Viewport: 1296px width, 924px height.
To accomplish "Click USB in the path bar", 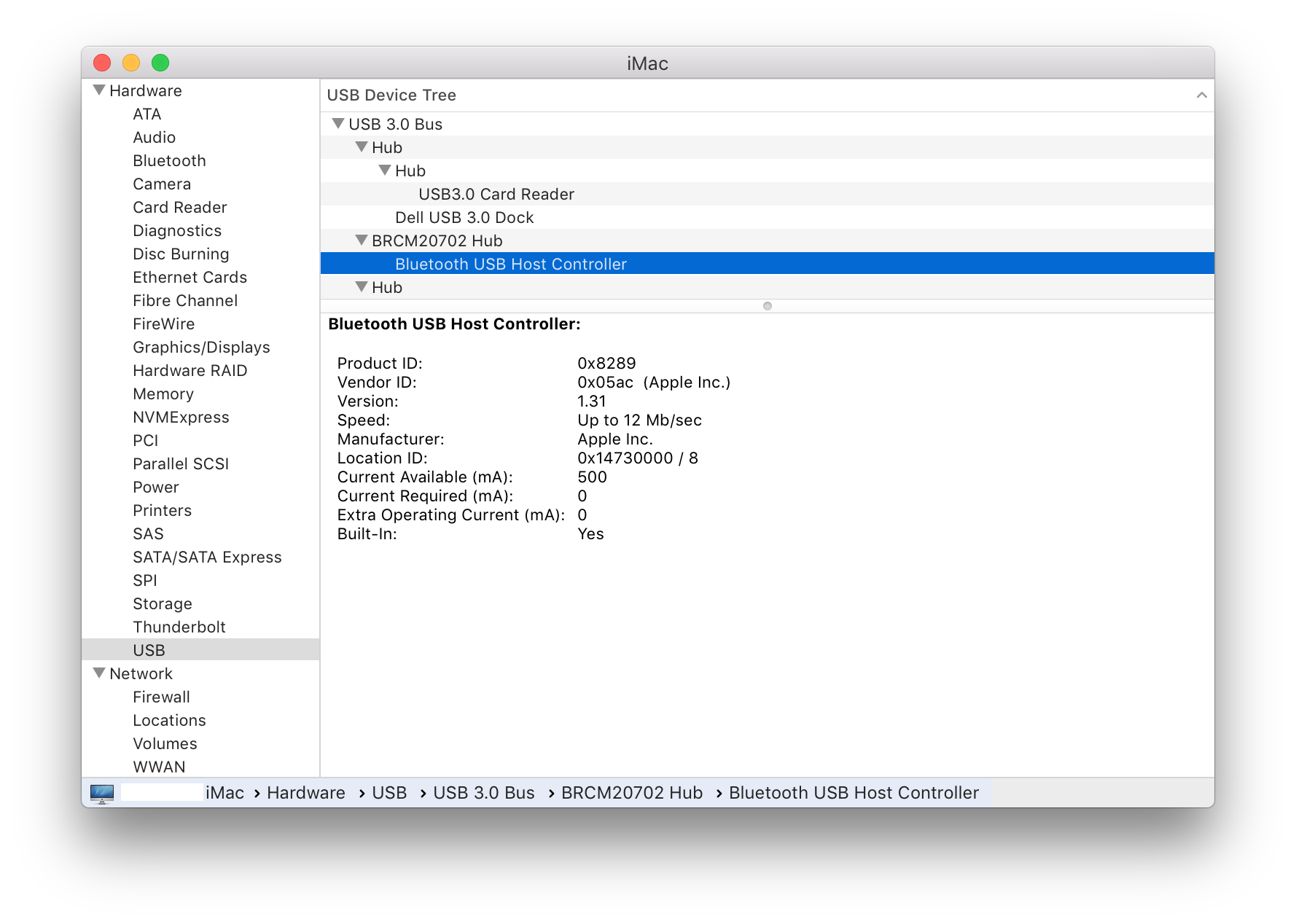I will 389,793.
